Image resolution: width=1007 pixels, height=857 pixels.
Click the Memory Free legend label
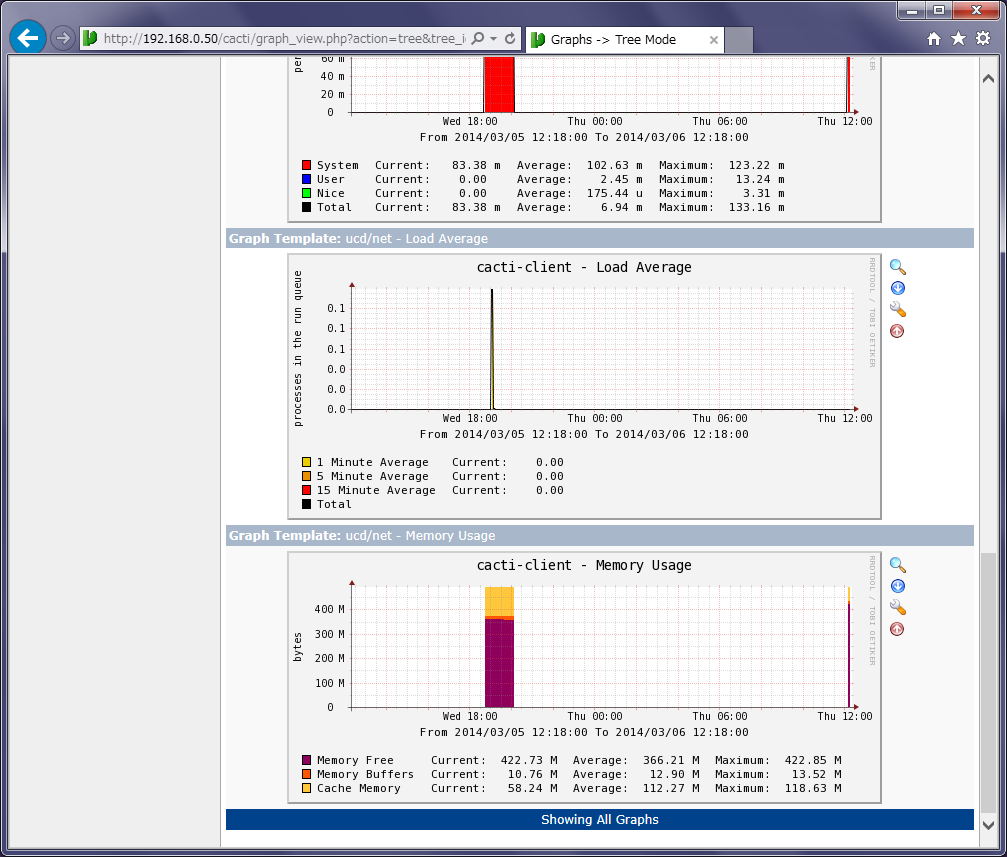[x=355, y=760]
